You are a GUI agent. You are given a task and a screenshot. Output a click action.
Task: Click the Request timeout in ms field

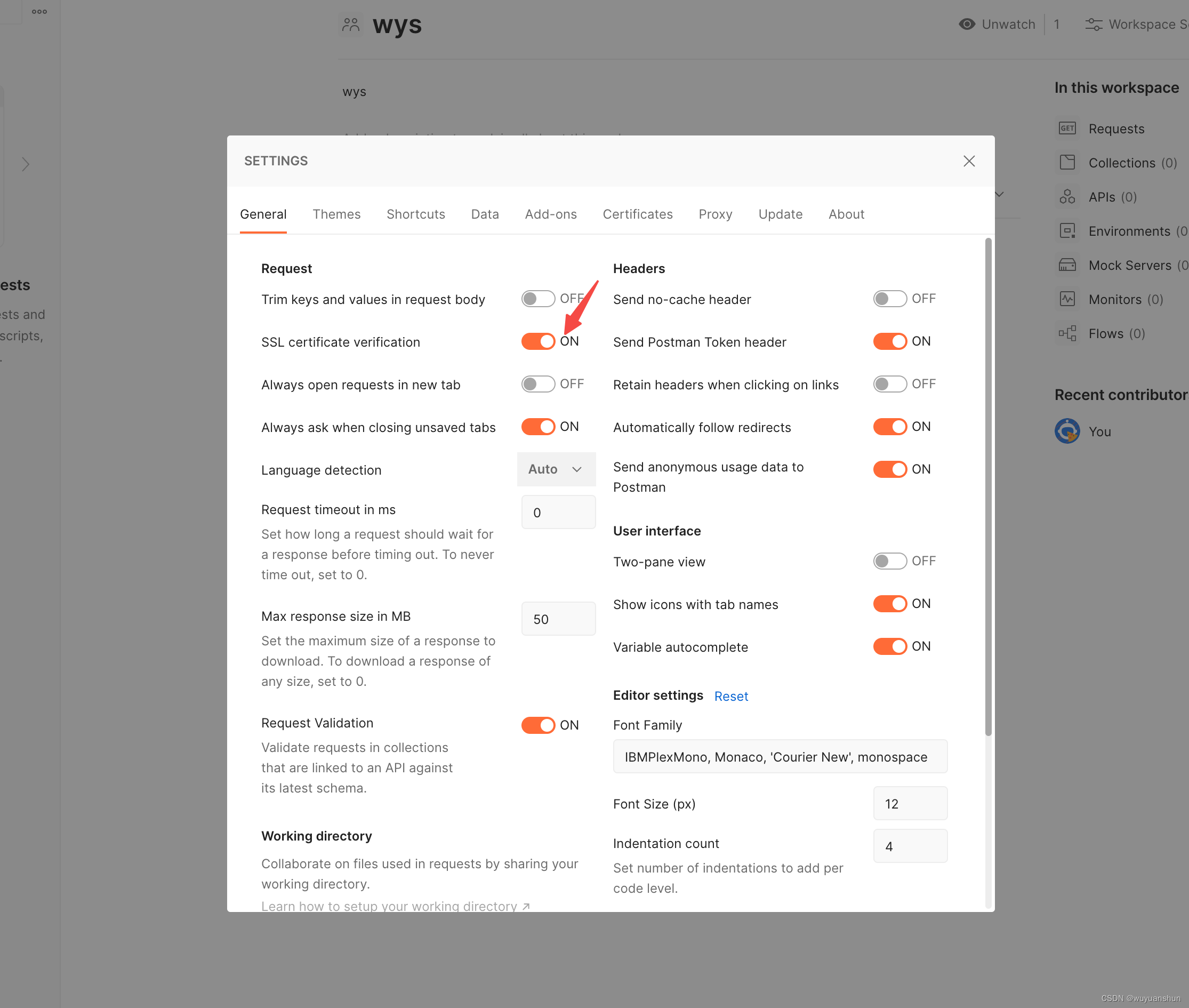click(x=558, y=512)
